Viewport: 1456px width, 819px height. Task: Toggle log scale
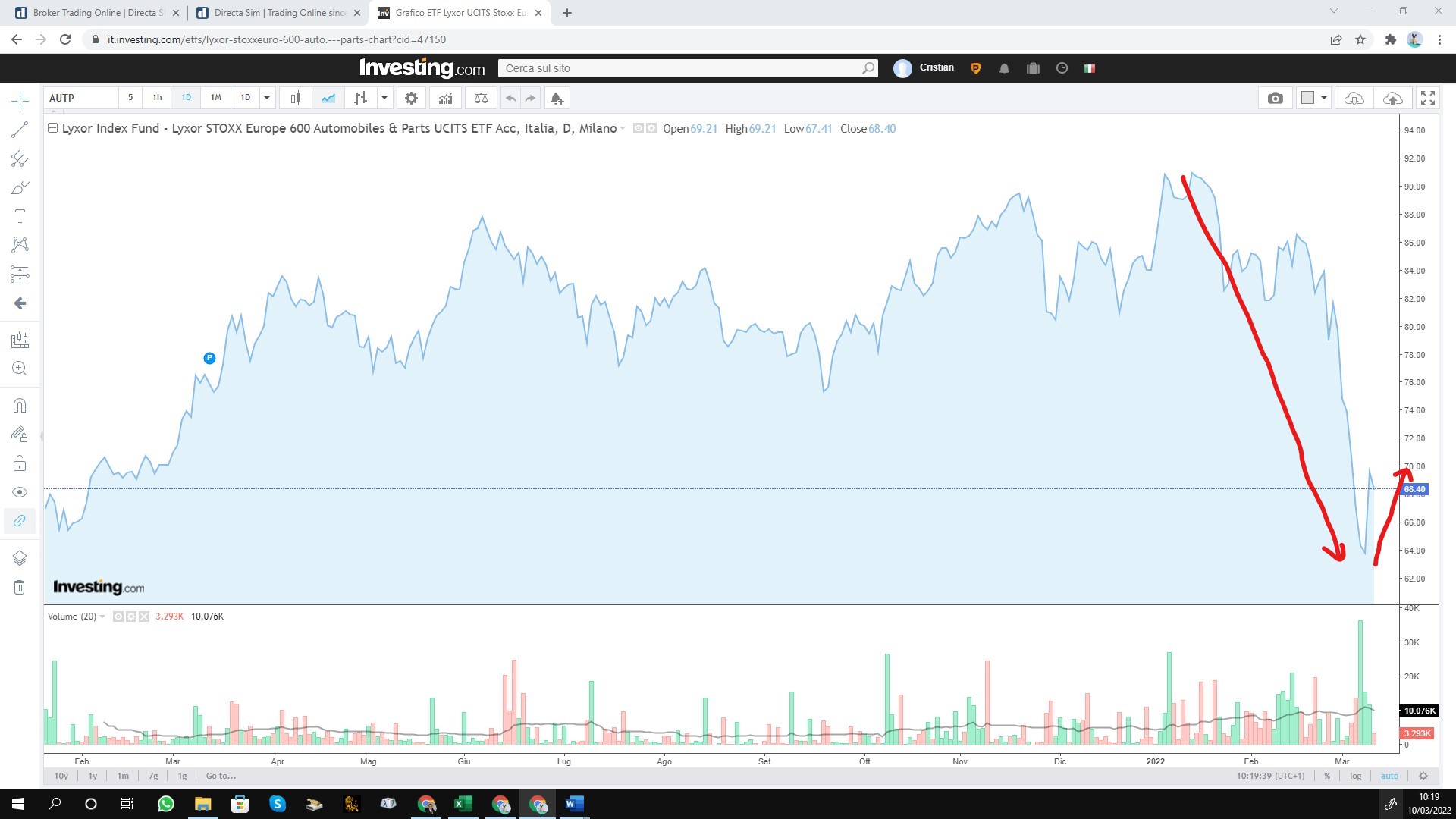coord(1355,776)
